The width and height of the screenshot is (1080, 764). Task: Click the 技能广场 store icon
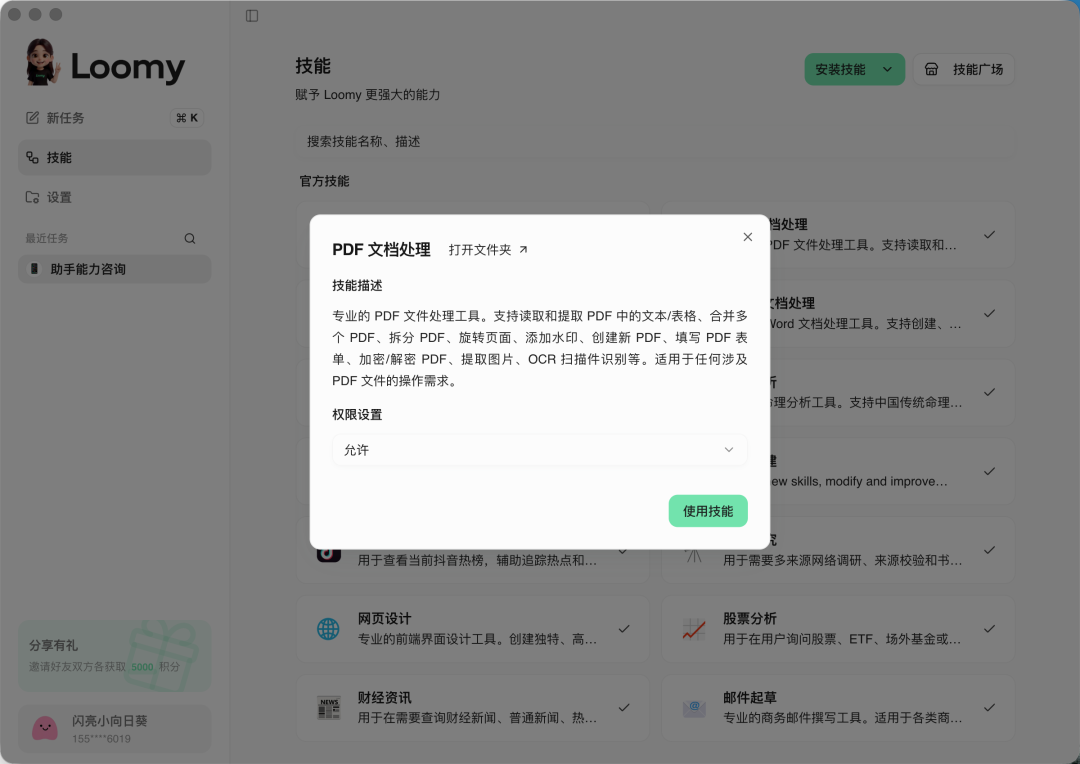point(931,69)
